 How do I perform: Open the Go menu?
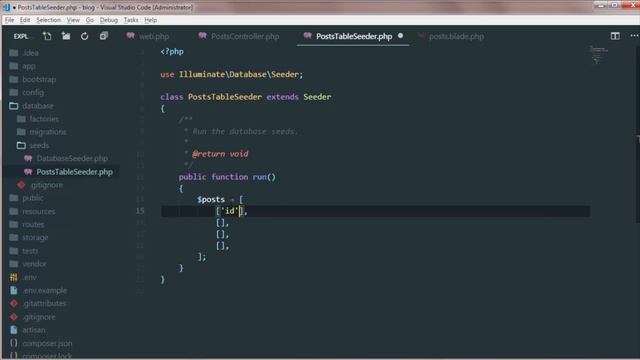click(90, 20)
